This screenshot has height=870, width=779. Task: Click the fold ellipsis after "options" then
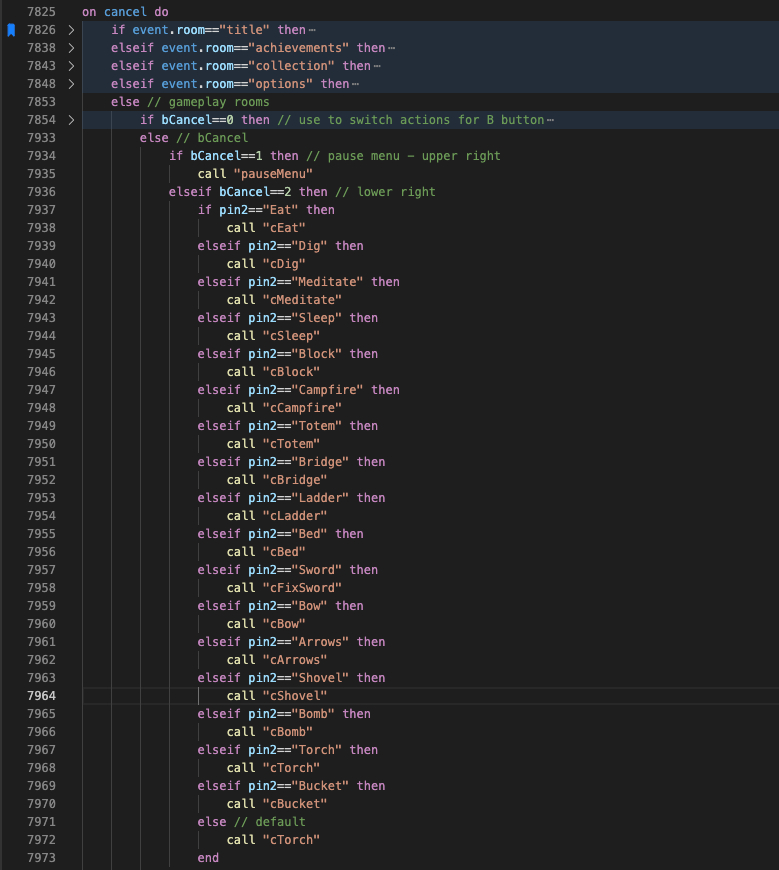356,84
